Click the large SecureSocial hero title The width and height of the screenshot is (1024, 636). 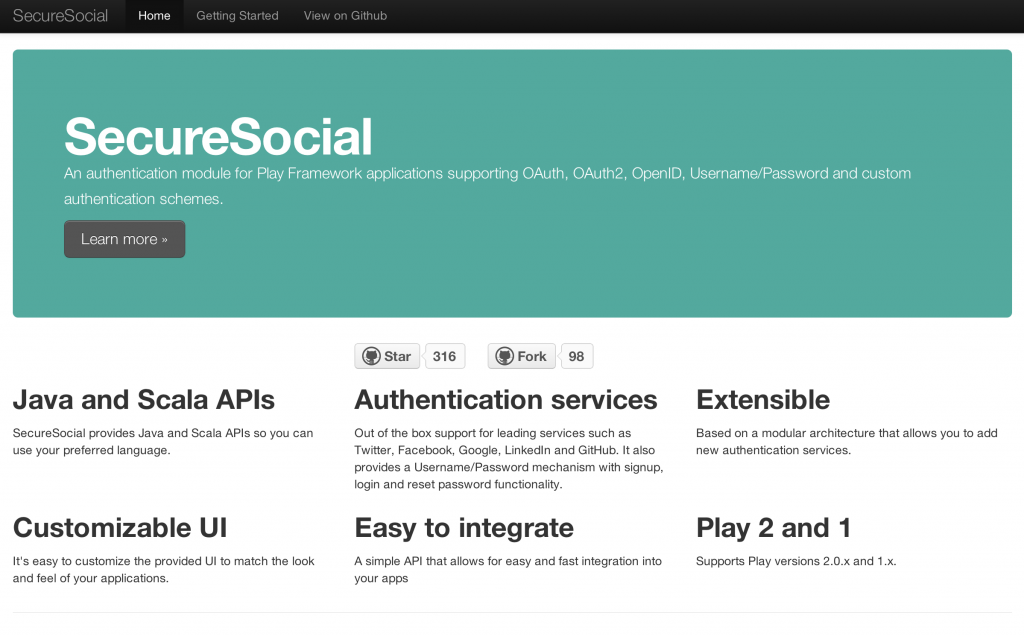coord(218,137)
